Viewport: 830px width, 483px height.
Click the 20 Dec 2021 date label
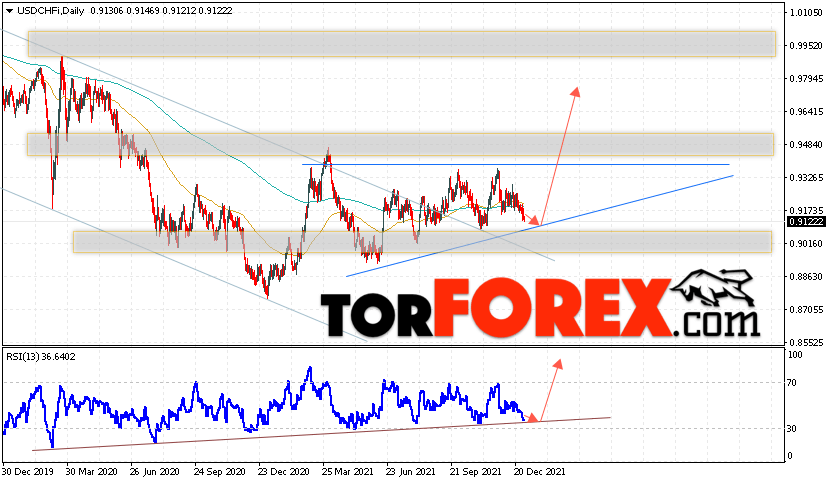point(540,471)
